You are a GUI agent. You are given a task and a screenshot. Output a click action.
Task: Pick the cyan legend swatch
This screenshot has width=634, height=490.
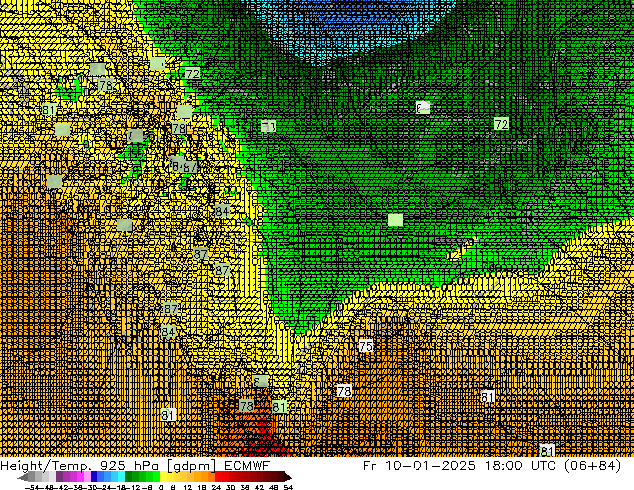point(121,477)
